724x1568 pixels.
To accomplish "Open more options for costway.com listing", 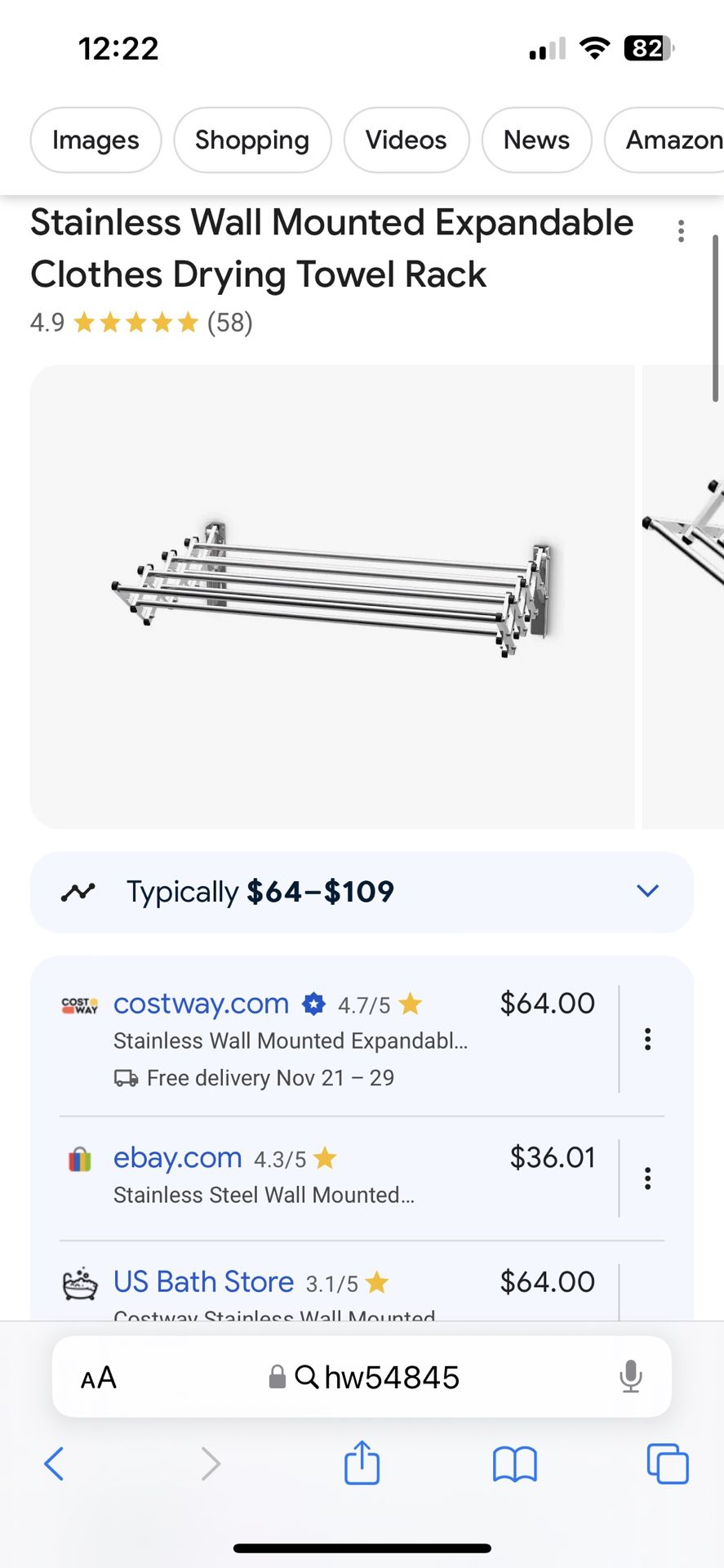I will point(647,1039).
